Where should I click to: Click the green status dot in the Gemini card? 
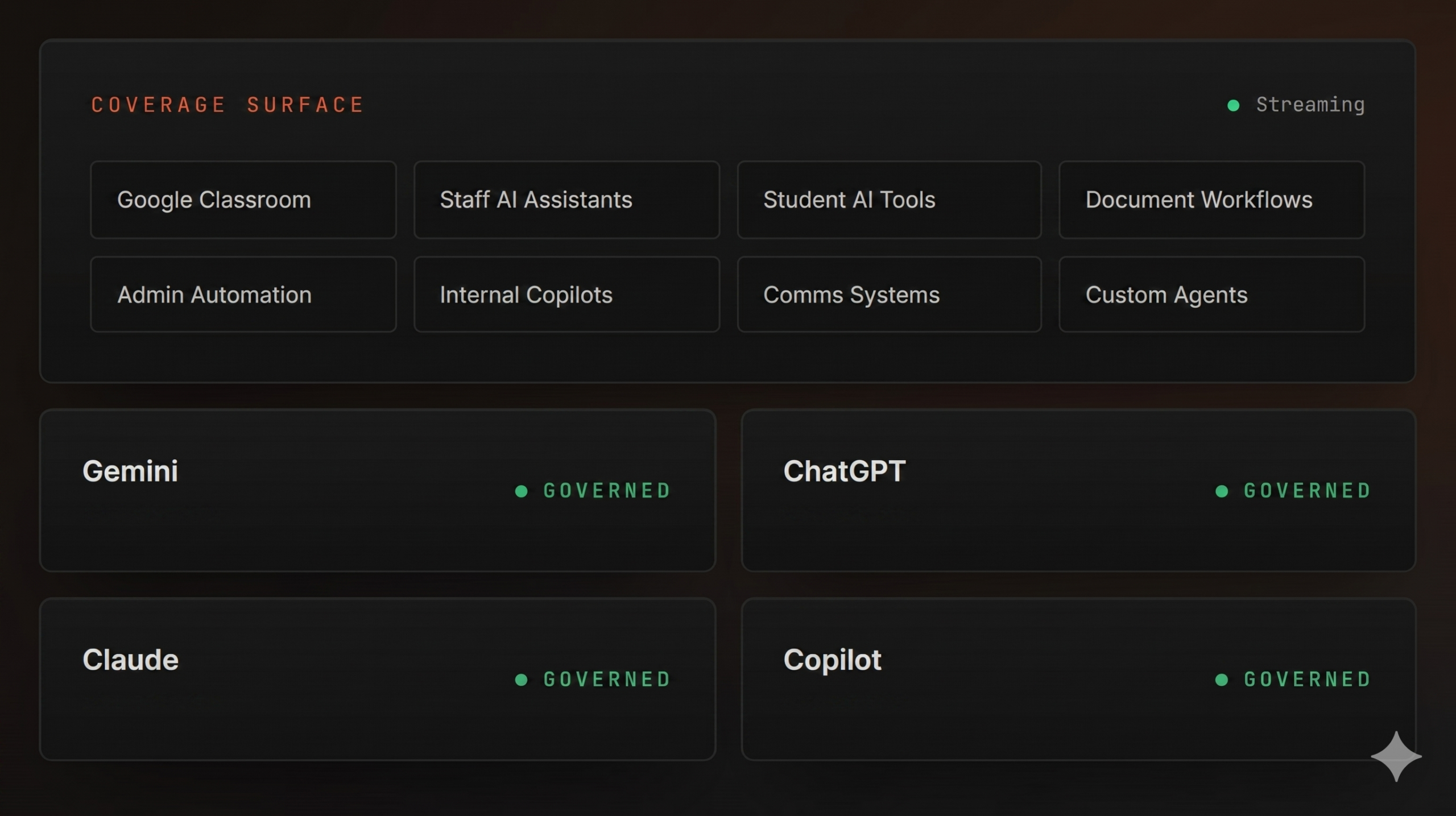(x=521, y=491)
